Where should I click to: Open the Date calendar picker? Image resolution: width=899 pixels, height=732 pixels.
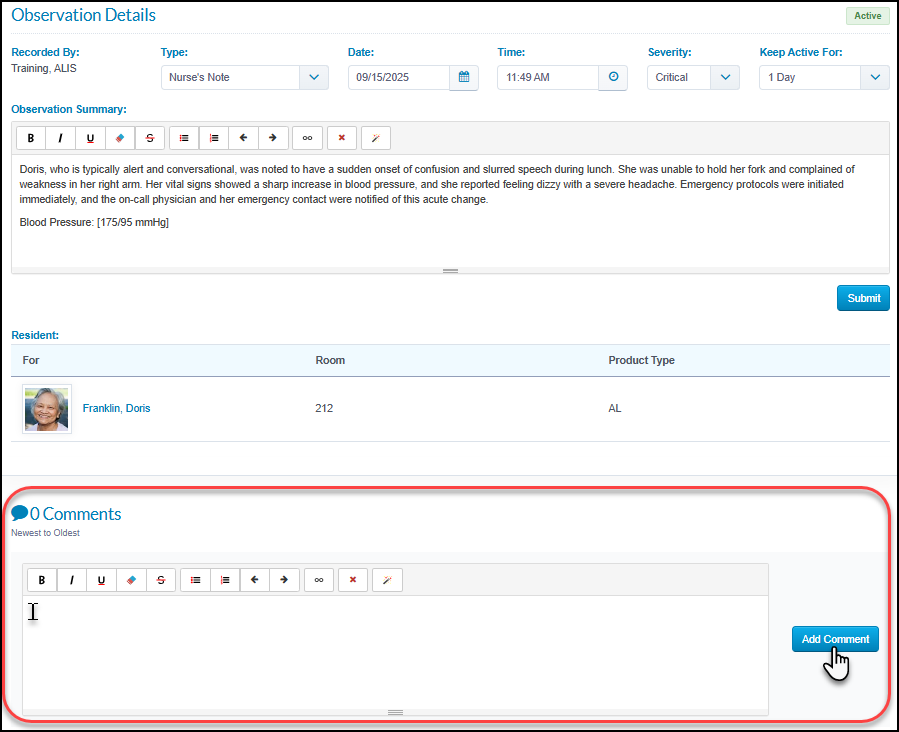click(x=464, y=77)
